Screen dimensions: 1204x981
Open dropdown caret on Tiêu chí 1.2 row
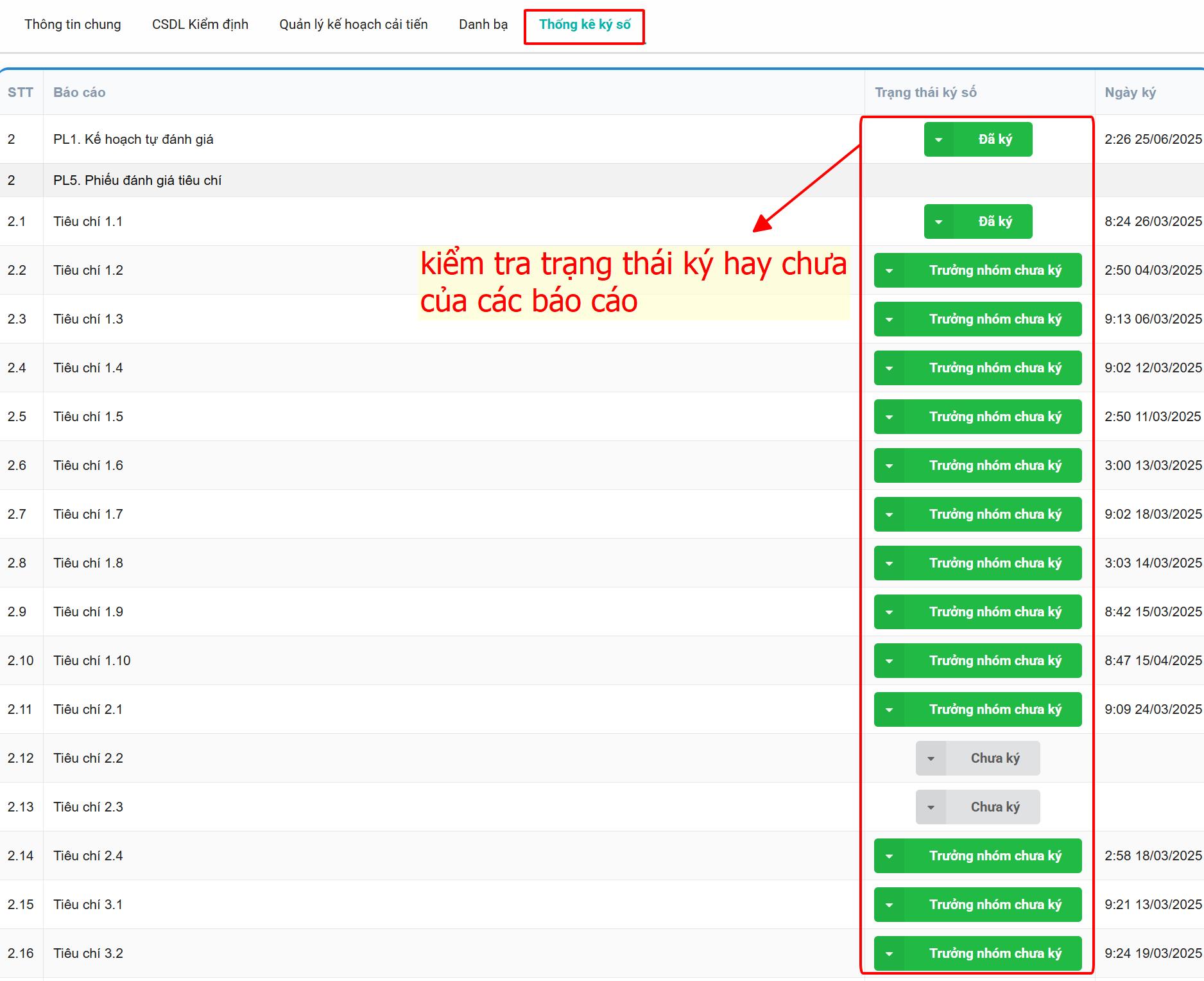click(889, 270)
